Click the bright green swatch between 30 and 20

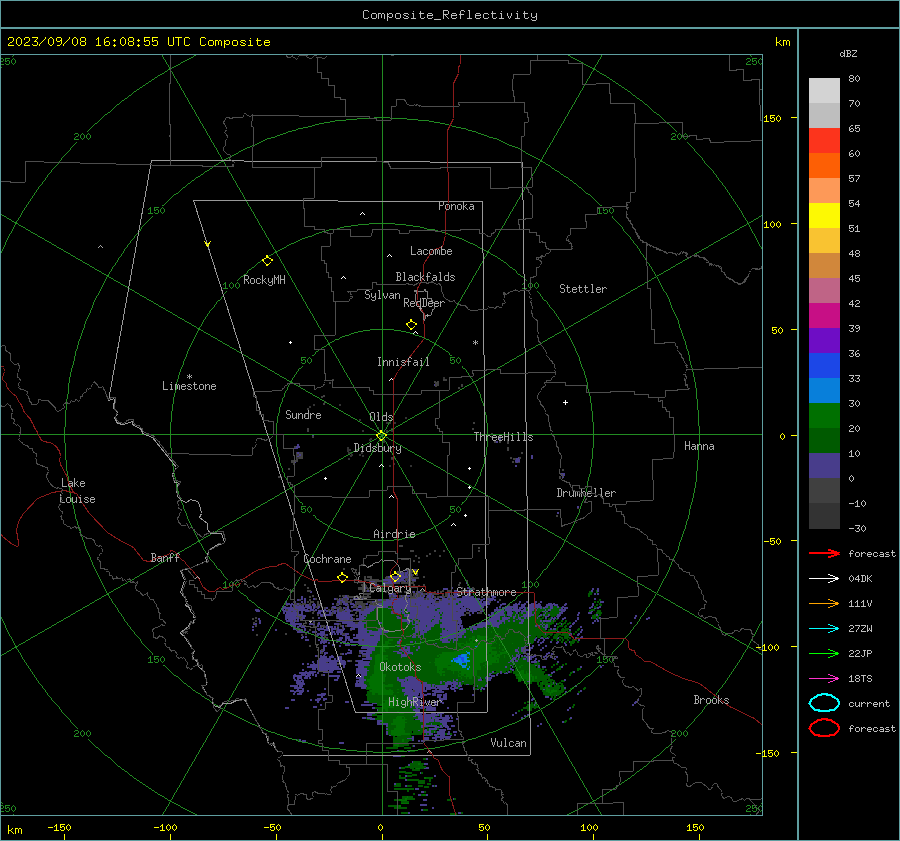pos(824,416)
